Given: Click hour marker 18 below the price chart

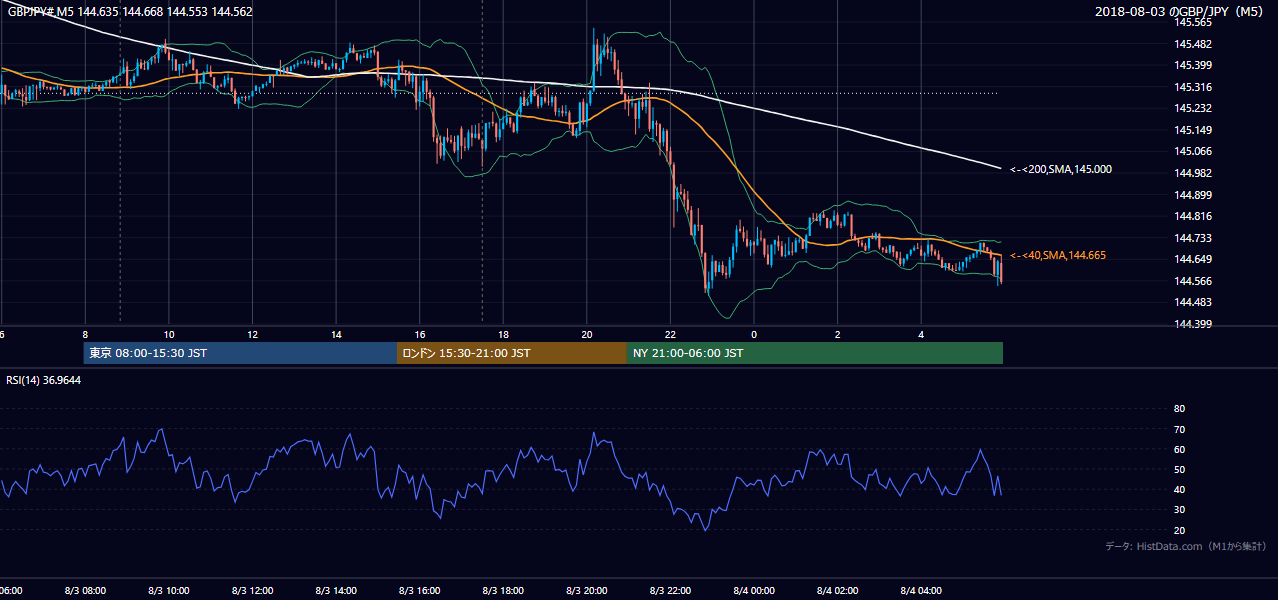Looking at the screenshot, I should click(x=503, y=334).
